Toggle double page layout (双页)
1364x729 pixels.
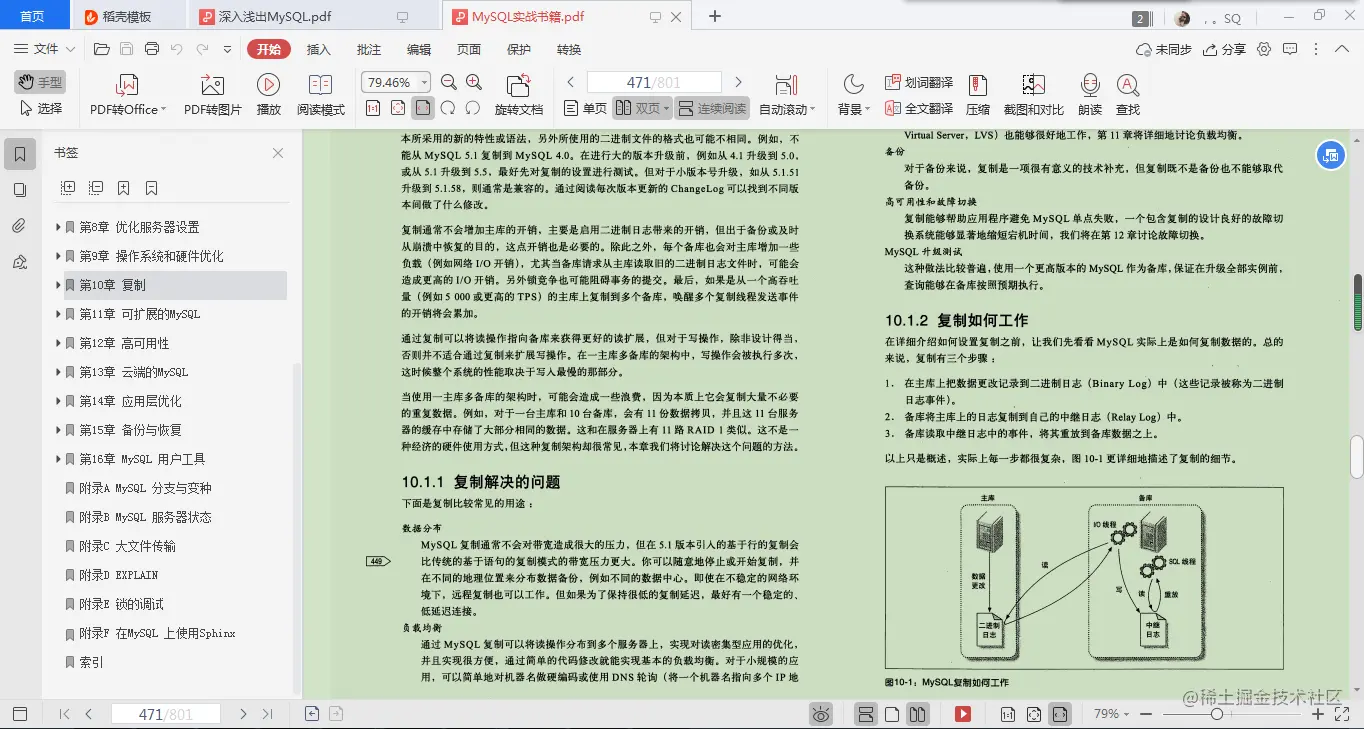point(642,108)
